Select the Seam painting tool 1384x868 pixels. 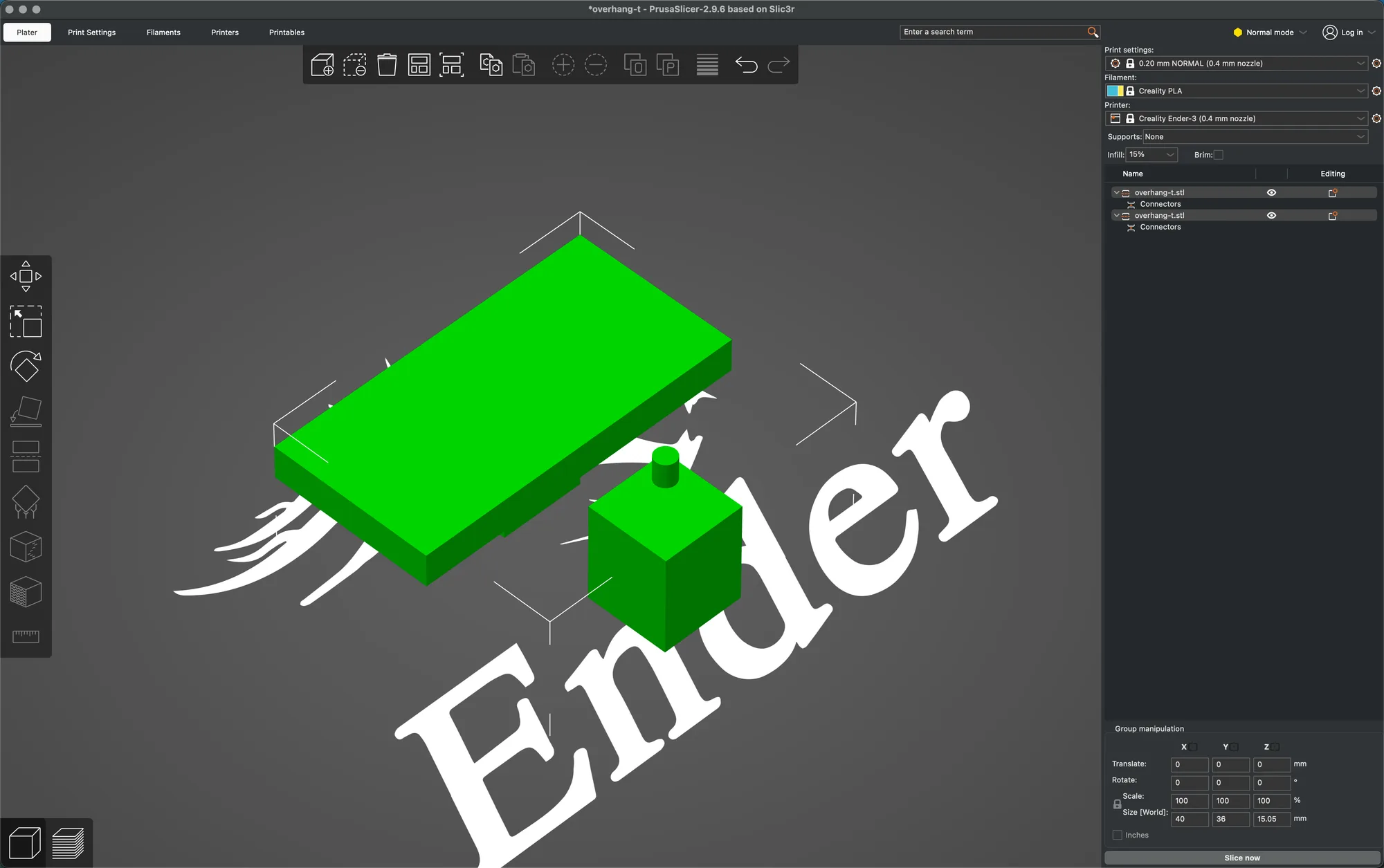[x=26, y=547]
